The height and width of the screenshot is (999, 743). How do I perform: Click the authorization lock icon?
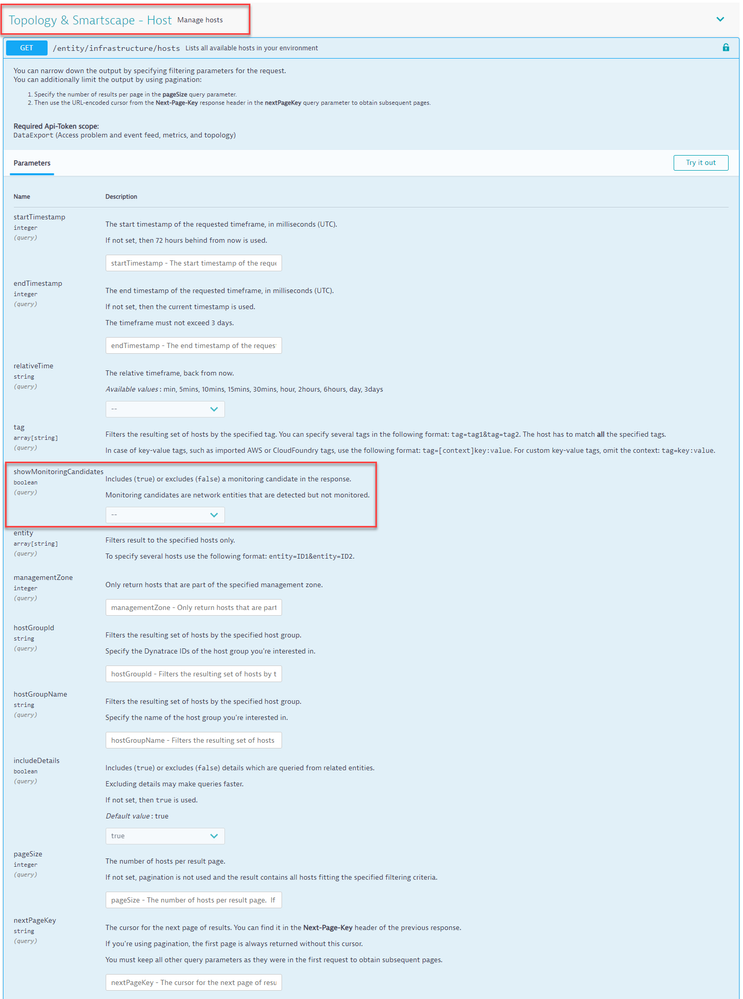[725, 47]
